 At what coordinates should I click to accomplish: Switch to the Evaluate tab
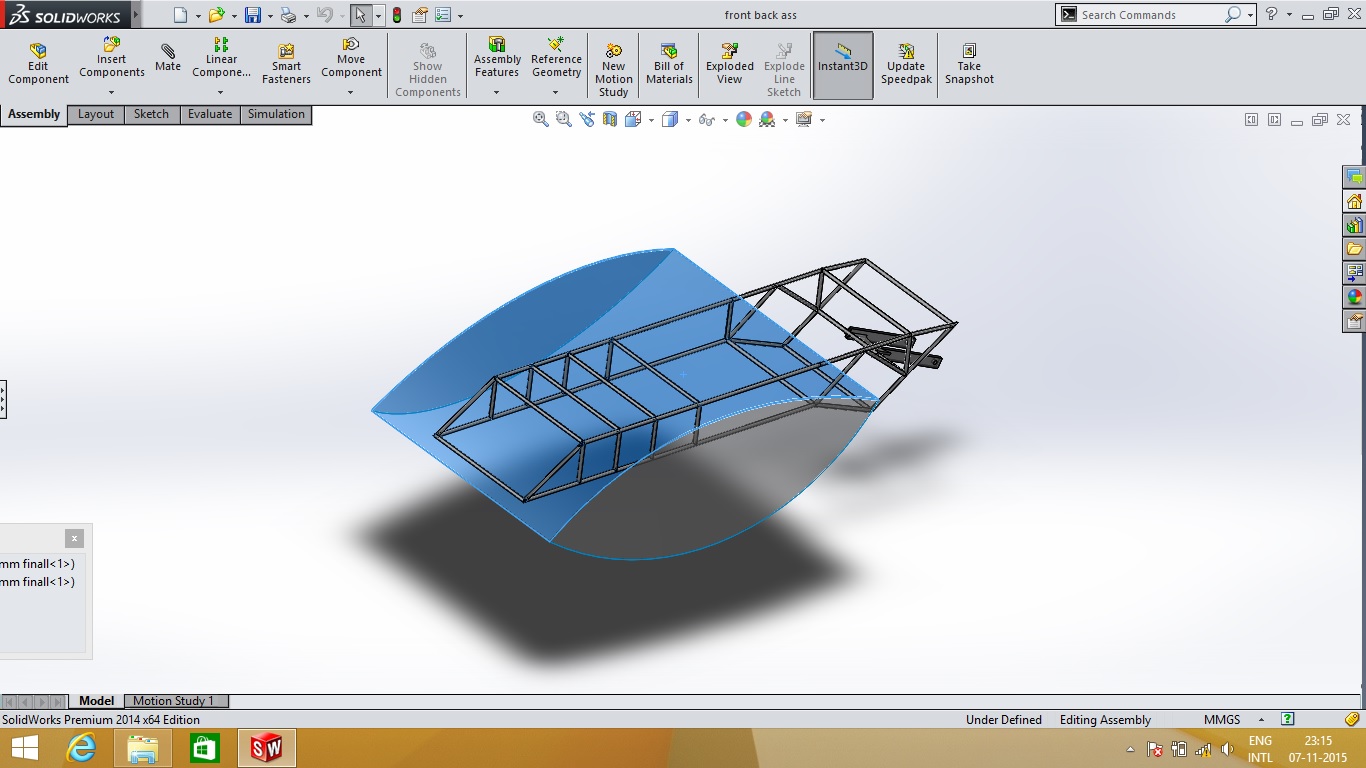[x=210, y=114]
